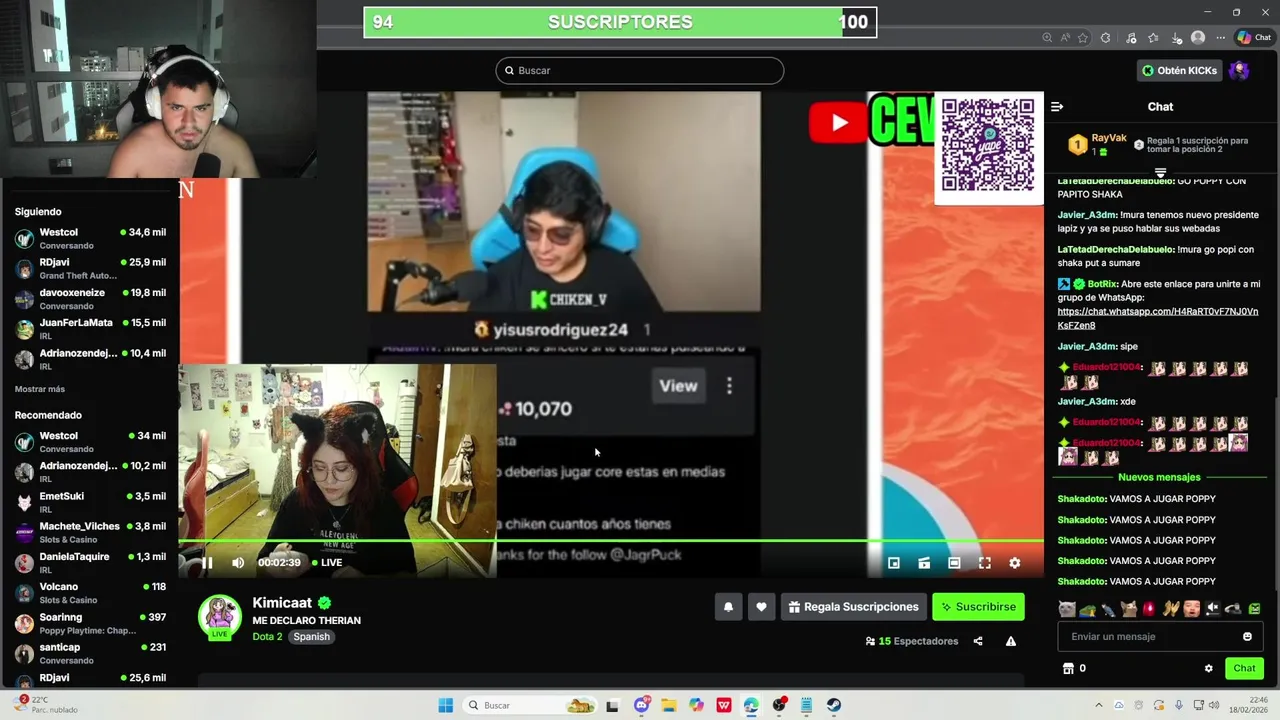This screenshot has height=720, width=1280.
Task: Report stream using warning triangle icon
Action: [1011, 641]
